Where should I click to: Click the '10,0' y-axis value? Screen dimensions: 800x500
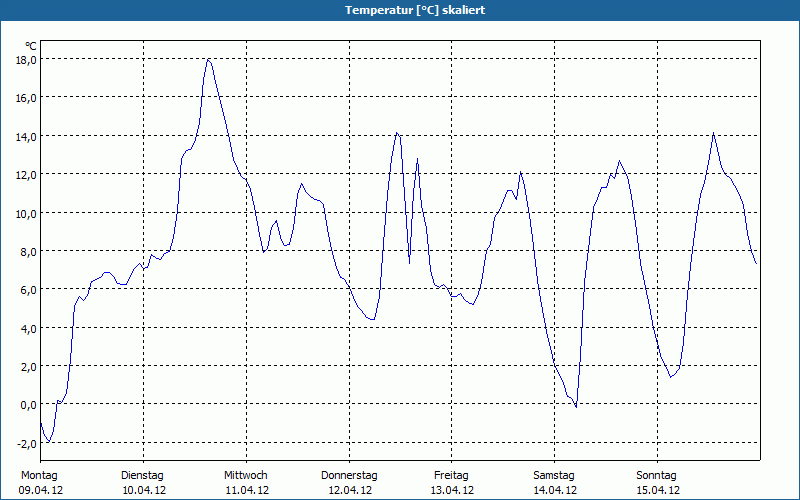click(x=27, y=213)
